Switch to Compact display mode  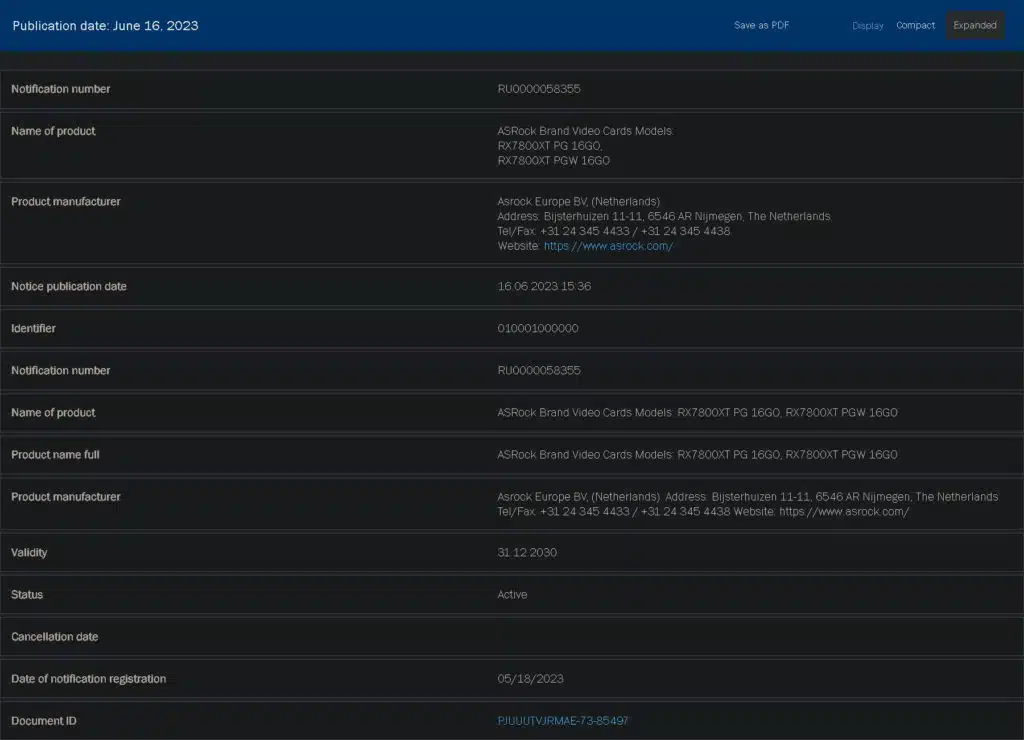pos(915,25)
